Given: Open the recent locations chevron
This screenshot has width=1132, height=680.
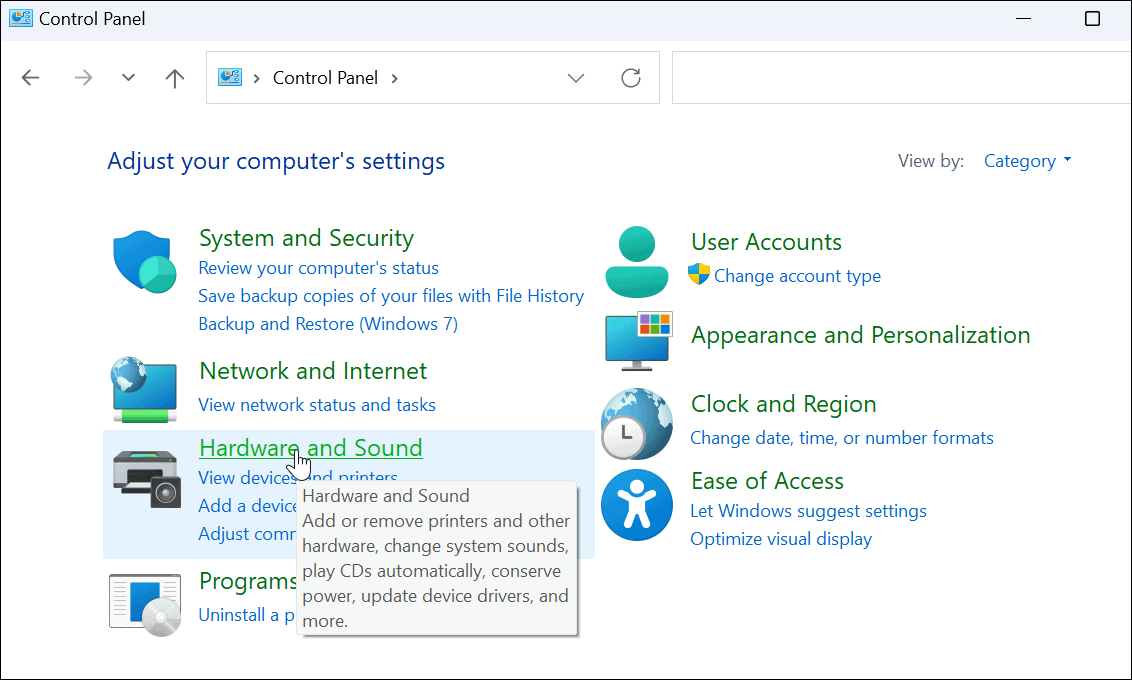Looking at the screenshot, I should pyautogui.click(x=128, y=78).
